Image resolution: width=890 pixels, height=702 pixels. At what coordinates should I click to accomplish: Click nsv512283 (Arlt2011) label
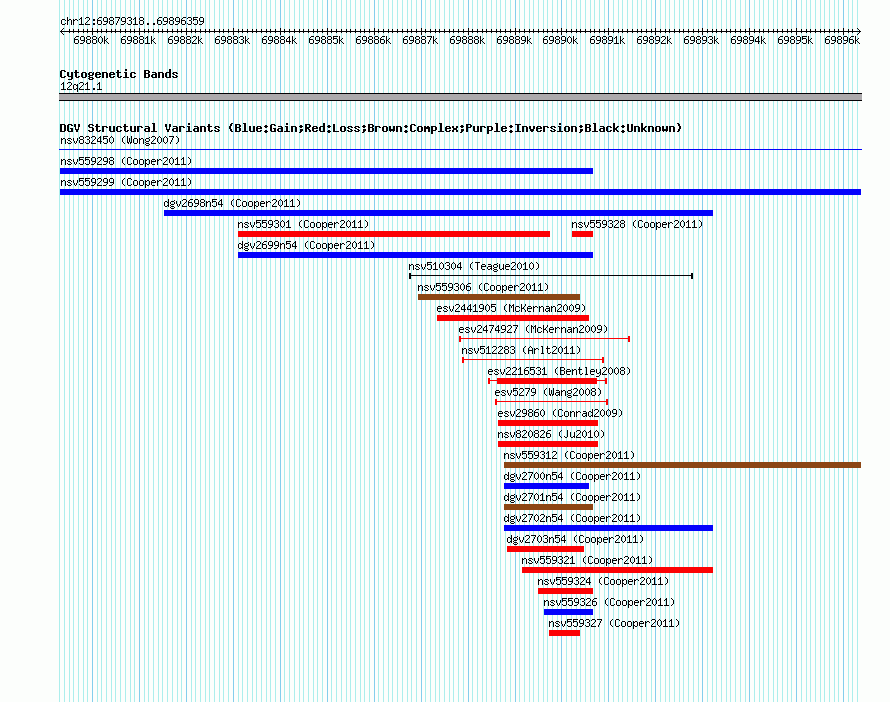[x=521, y=350]
